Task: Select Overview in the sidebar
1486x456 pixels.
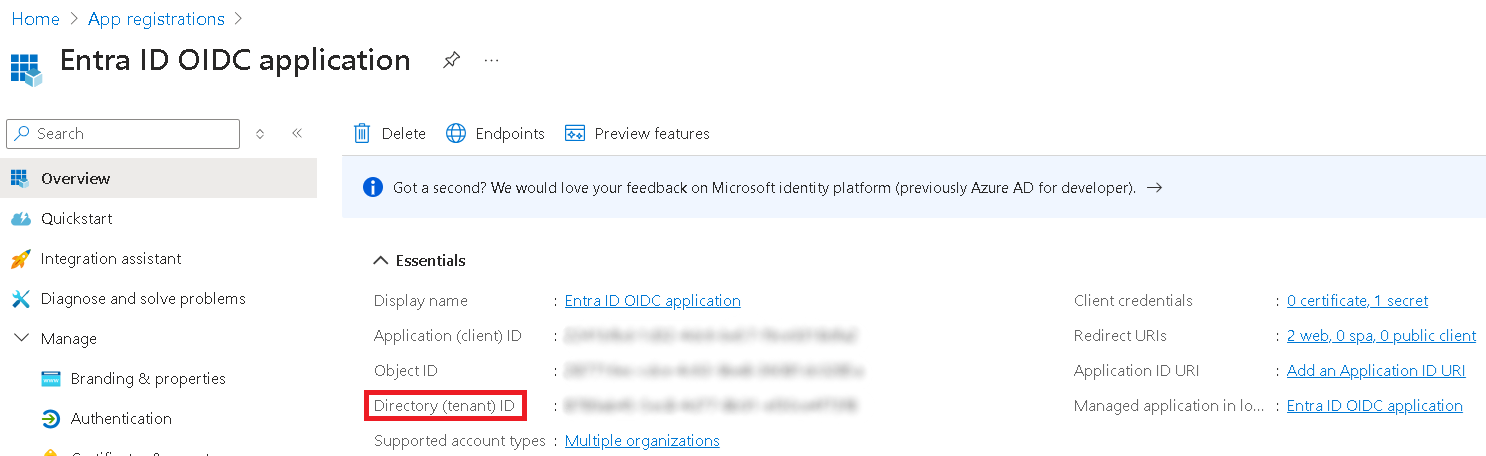Action: click(76, 179)
